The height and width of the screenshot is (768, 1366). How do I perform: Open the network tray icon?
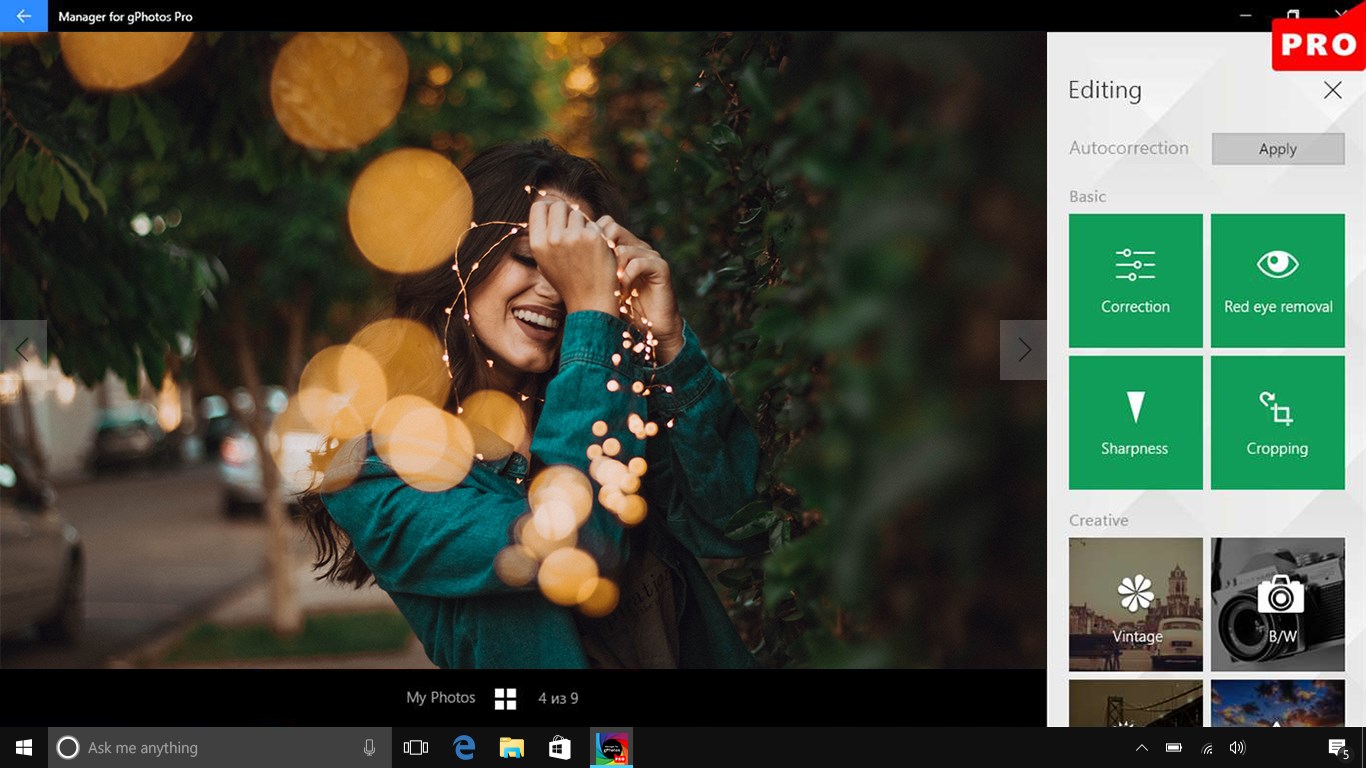pyautogui.click(x=1207, y=748)
